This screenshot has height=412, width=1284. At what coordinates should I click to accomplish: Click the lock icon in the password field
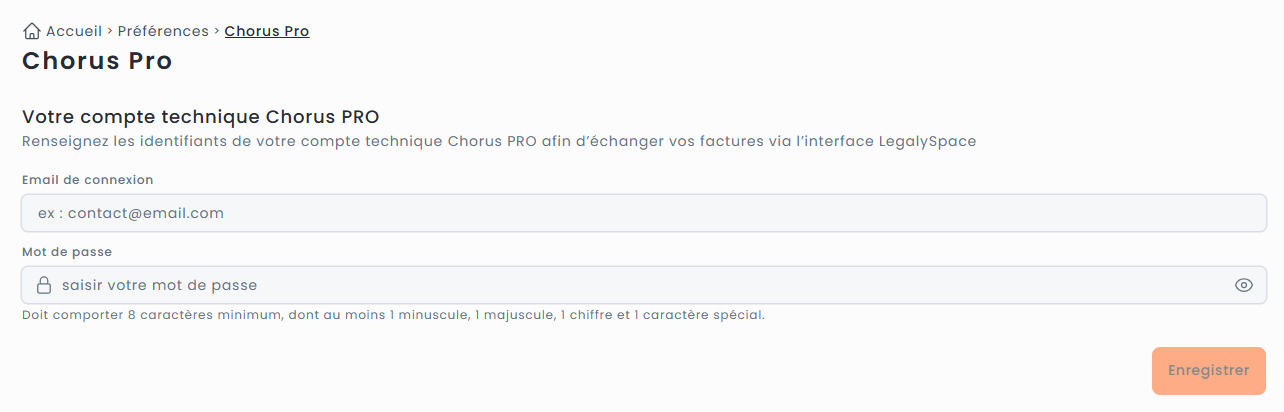coord(44,285)
